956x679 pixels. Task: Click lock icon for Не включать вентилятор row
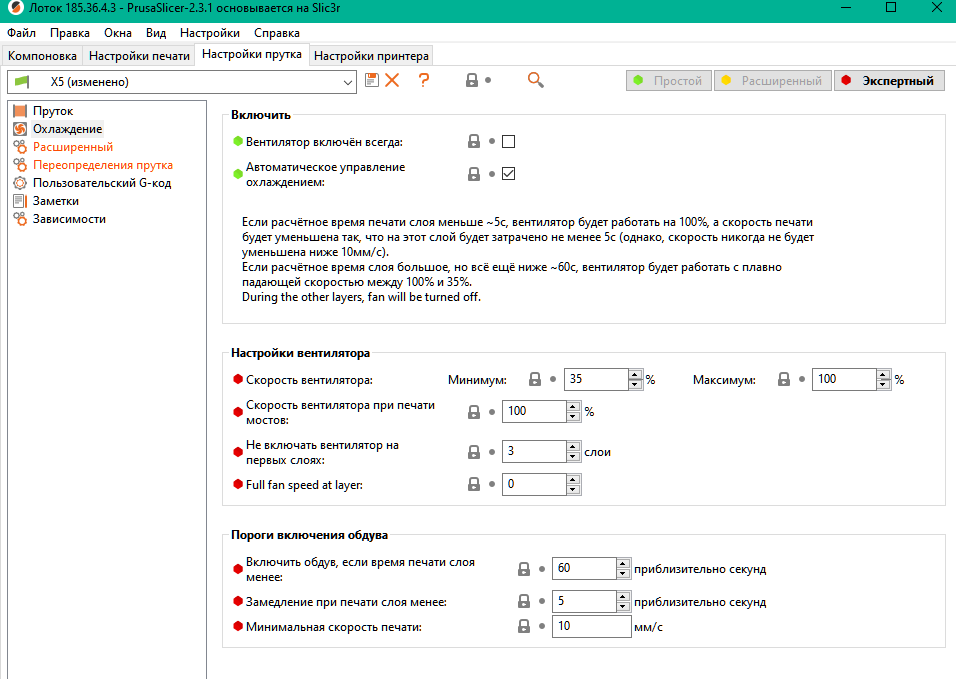pos(474,452)
